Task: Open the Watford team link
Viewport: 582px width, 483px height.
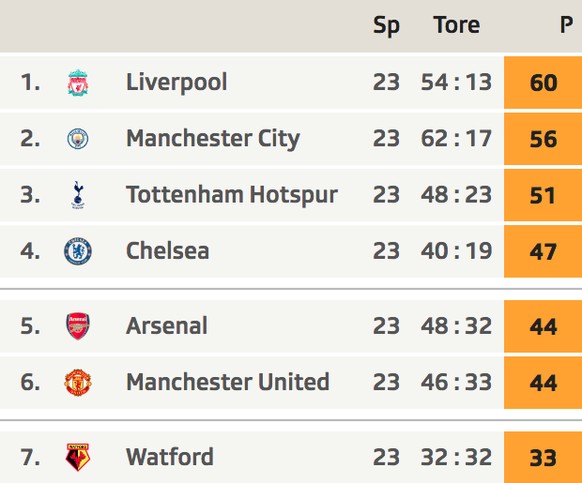Action: [x=170, y=457]
